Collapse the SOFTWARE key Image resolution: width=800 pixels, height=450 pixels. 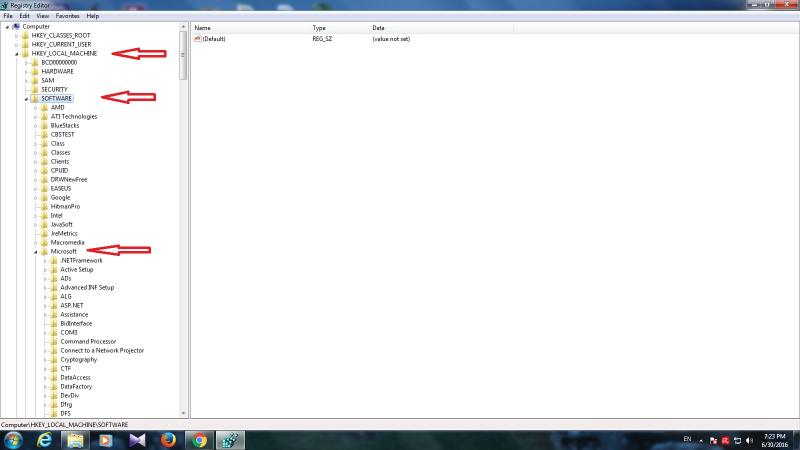(x=26, y=99)
